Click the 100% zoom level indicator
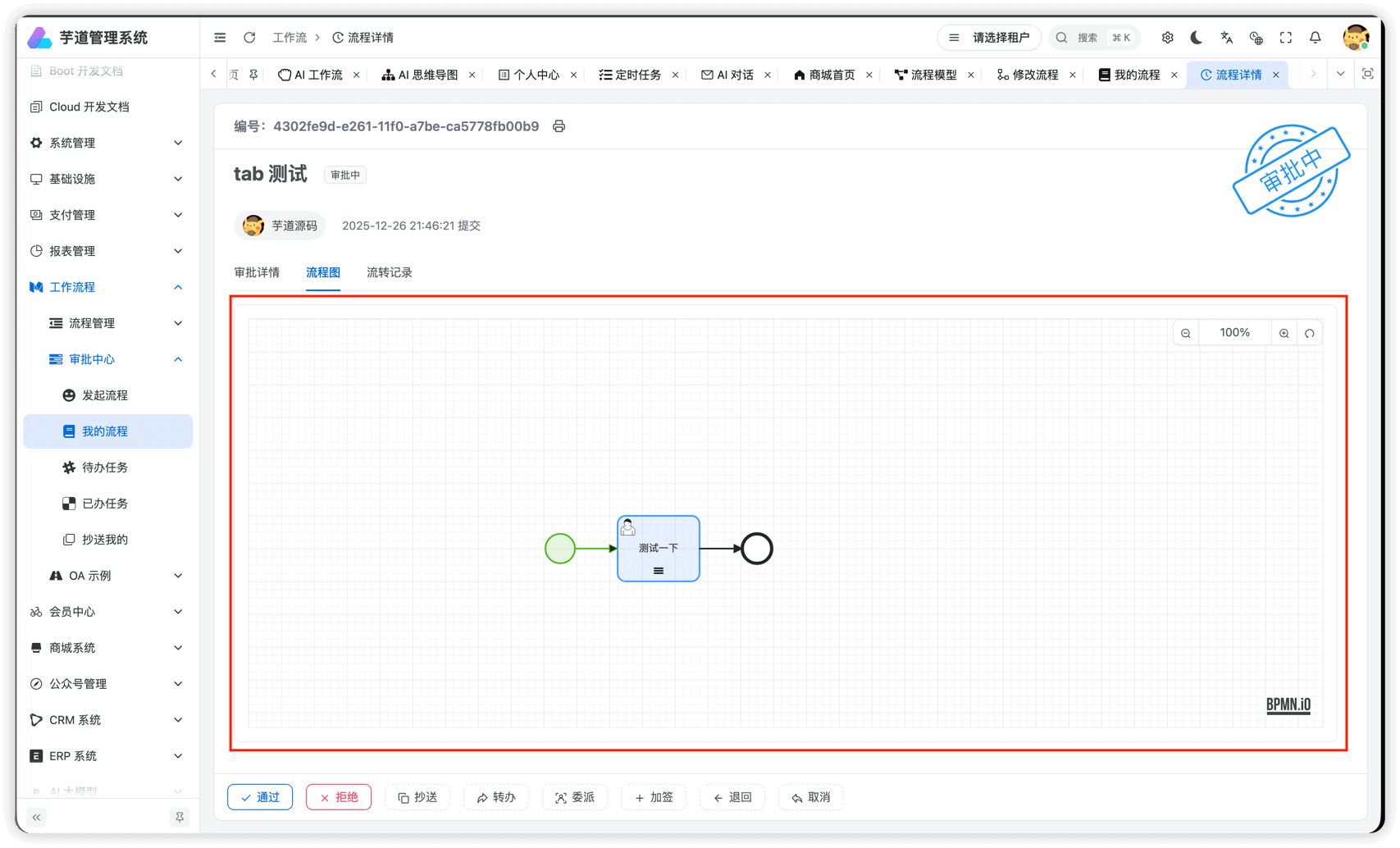Viewport: 1400px width, 848px height. tap(1234, 332)
